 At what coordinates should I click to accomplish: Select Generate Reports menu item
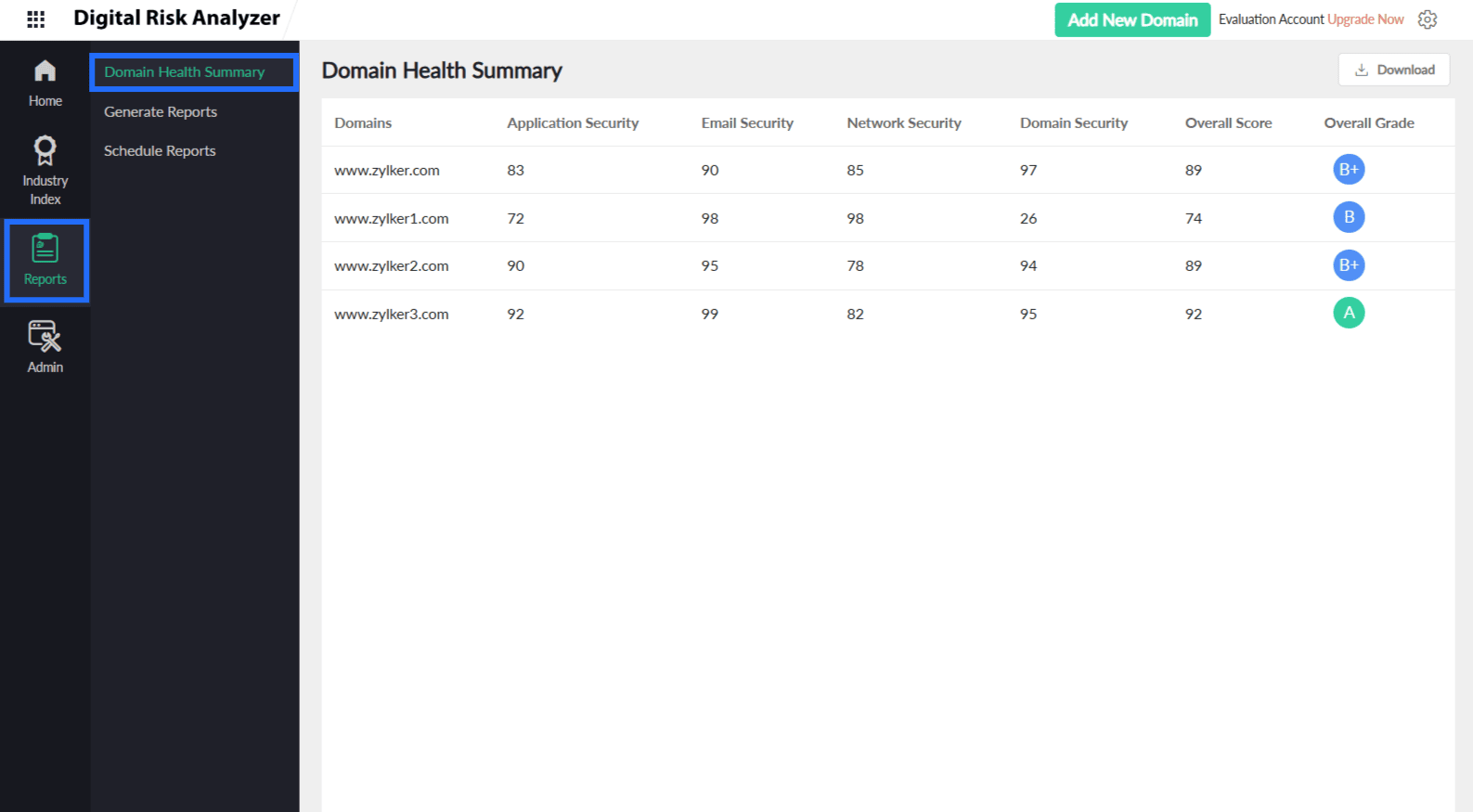[x=161, y=112]
